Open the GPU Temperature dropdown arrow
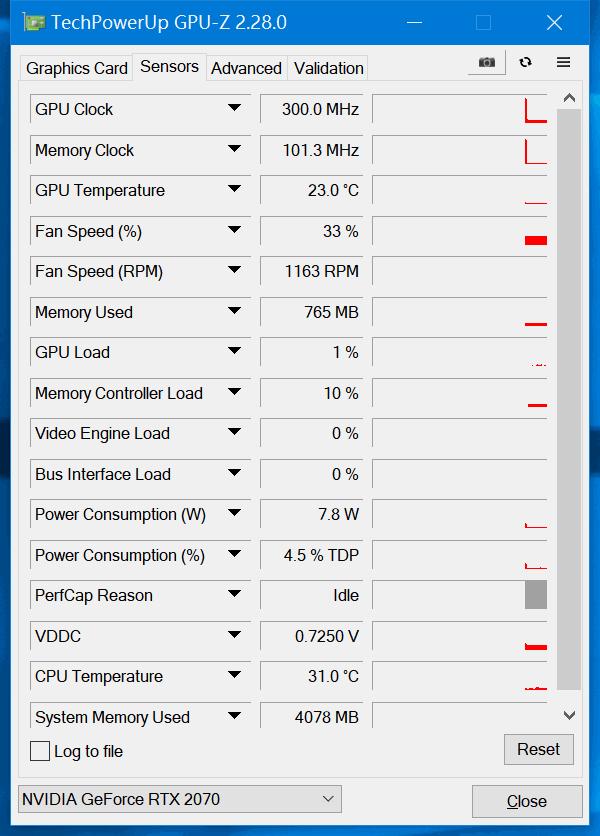The image size is (600, 836). [234, 189]
